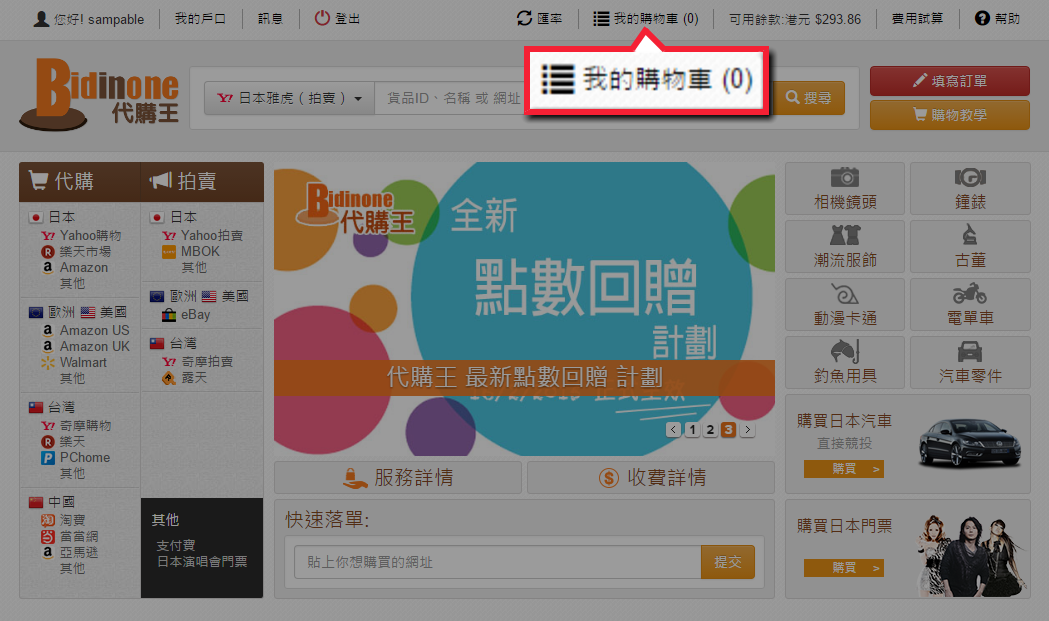
Task: Open 奇摩拍賣 Taiwan auction link
Action: click(x=198, y=361)
